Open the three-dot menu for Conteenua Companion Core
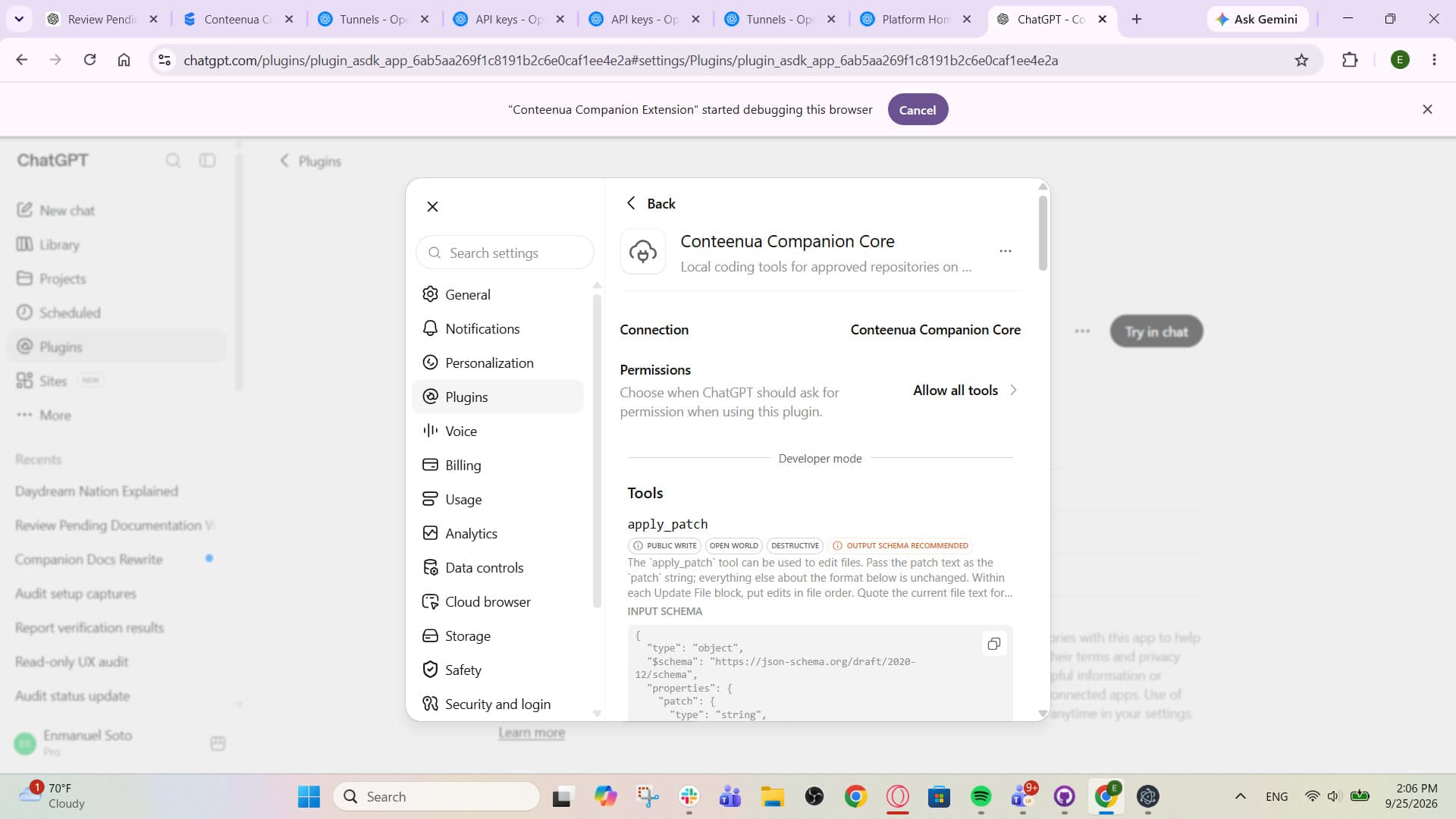 coord(1006,251)
